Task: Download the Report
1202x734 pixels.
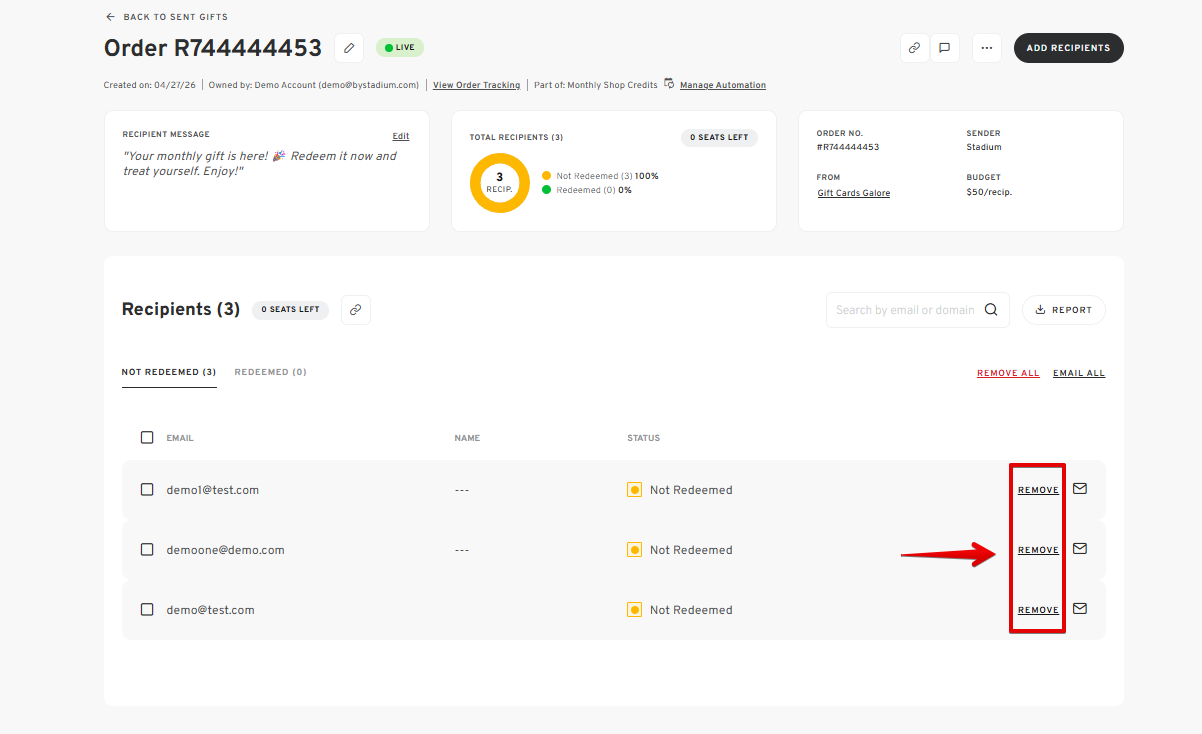Action: click(x=1063, y=310)
